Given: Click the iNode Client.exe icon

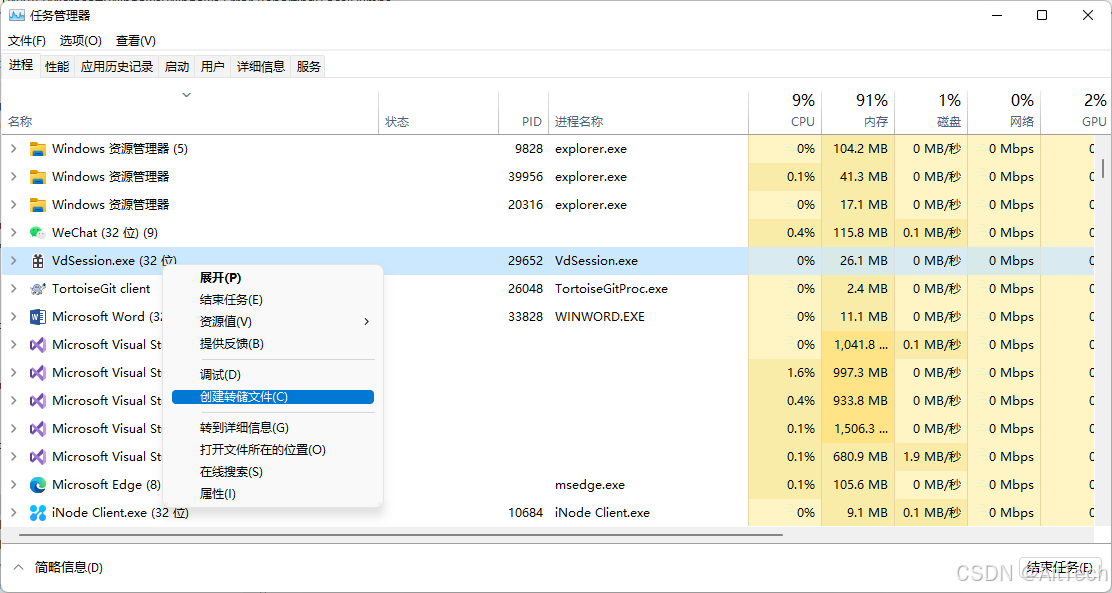Looking at the screenshot, I should (x=38, y=513).
